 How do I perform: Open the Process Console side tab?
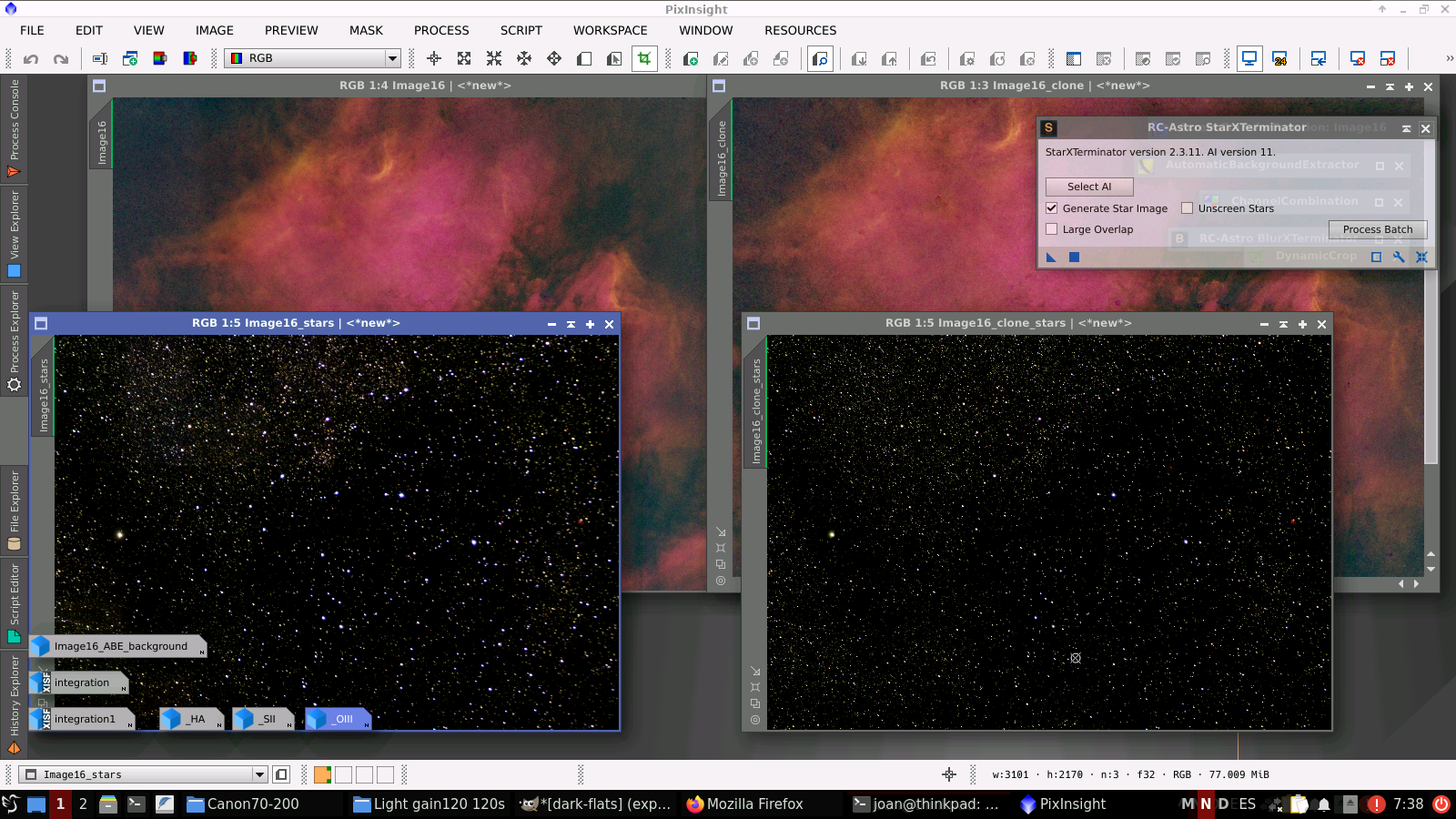click(14, 127)
